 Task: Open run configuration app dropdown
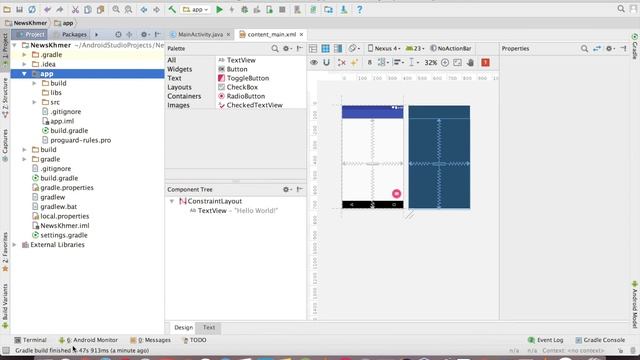pyautogui.click(x=196, y=9)
